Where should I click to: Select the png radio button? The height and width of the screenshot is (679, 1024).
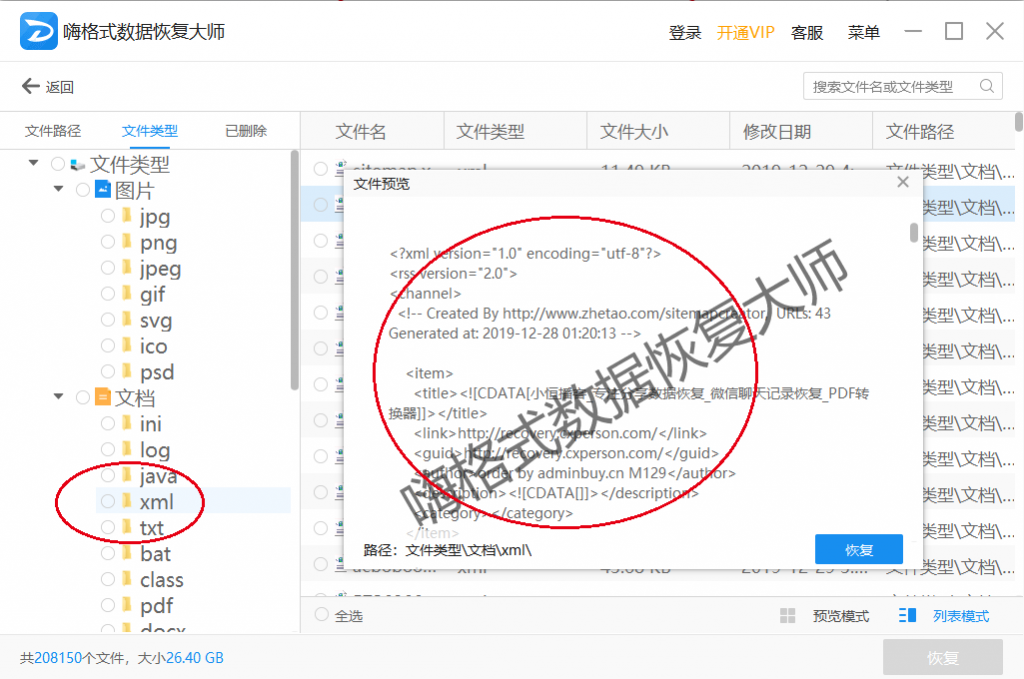pos(108,242)
